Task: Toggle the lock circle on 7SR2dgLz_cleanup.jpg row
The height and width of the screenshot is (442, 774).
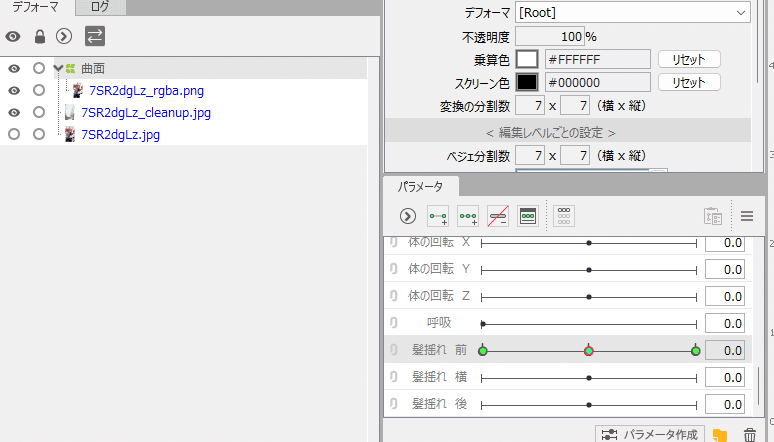Action: [x=39, y=113]
